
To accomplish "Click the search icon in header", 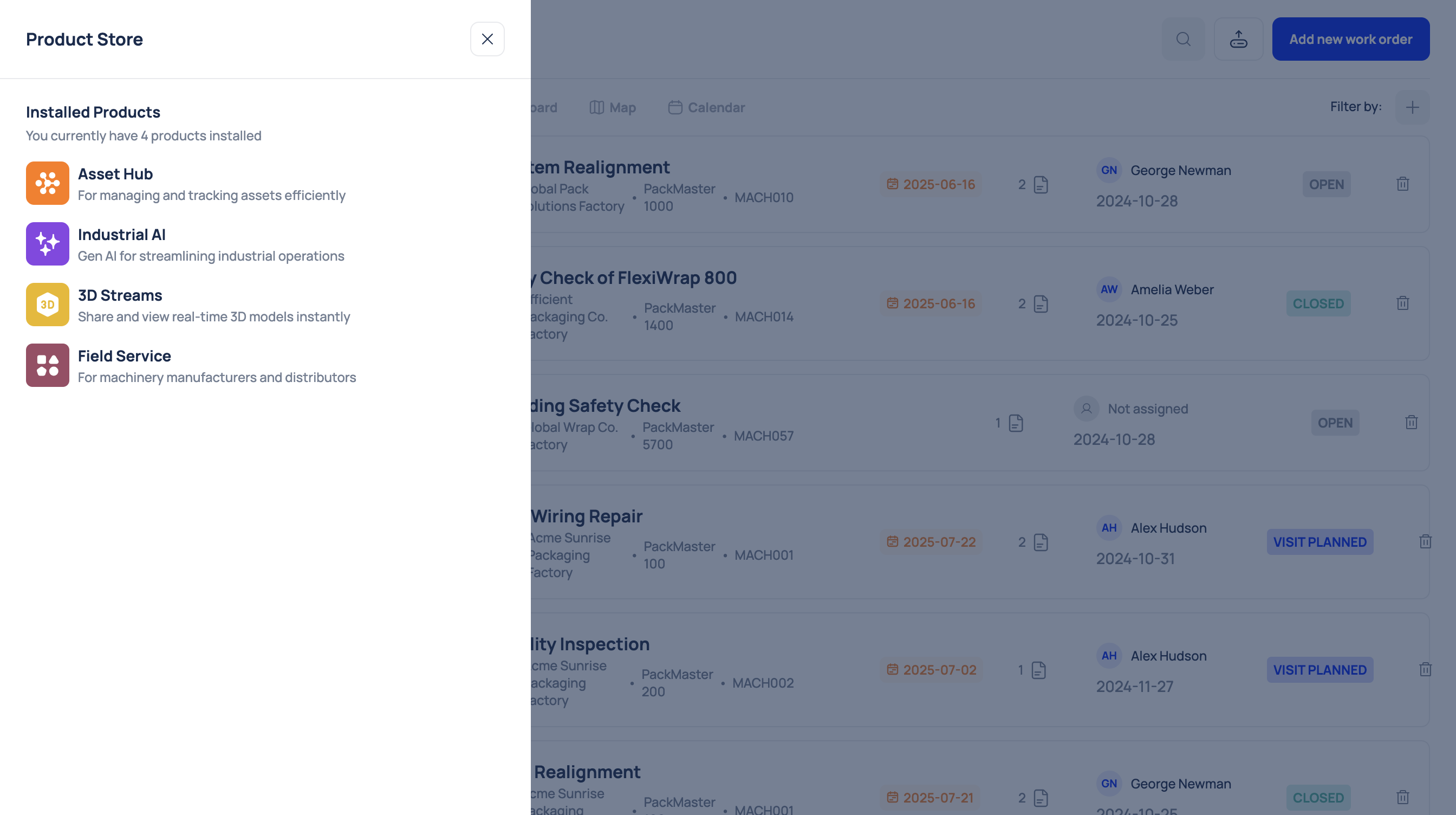I will [1183, 39].
